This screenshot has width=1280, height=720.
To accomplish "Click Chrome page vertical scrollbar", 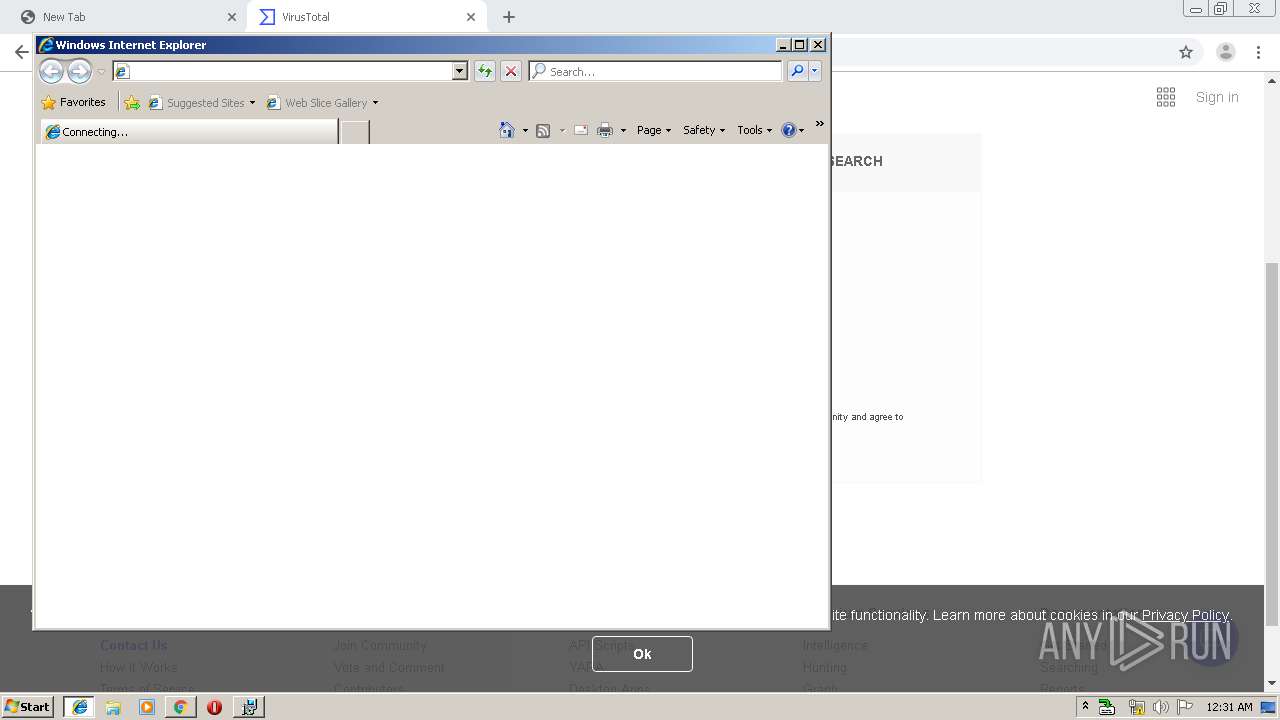I will pos(1272,444).
